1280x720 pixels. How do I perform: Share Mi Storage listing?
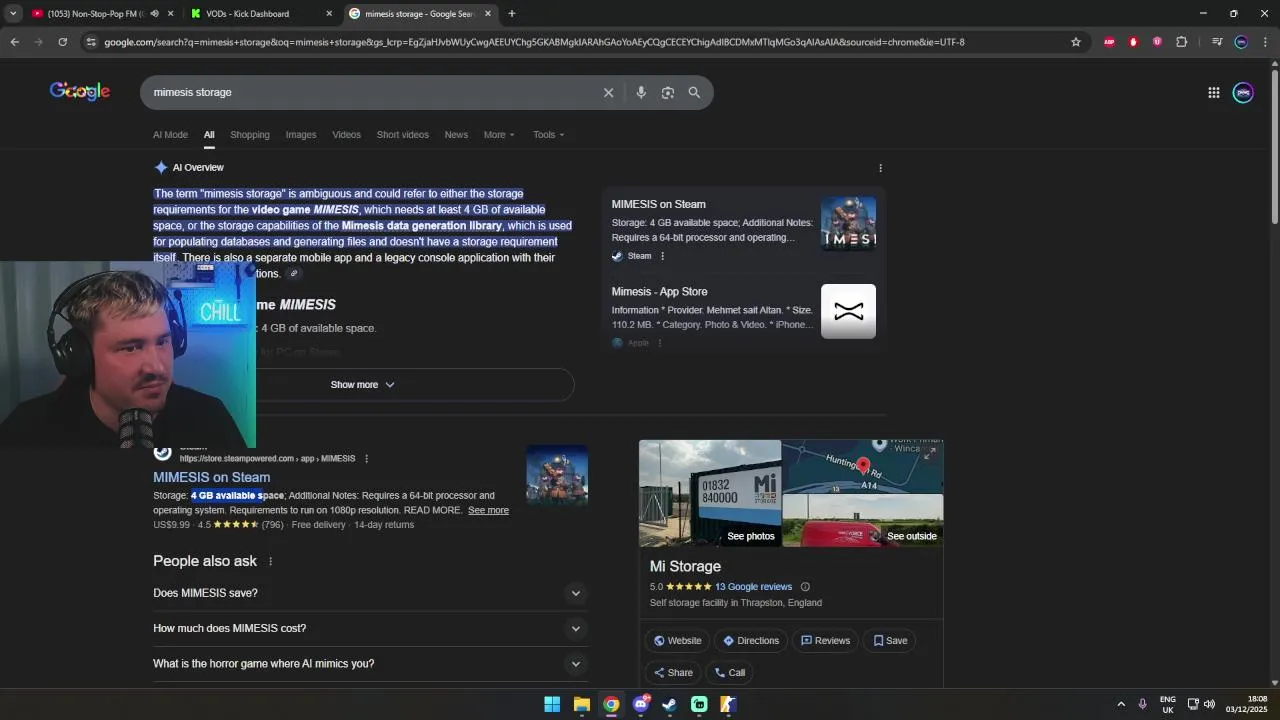pos(673,673)
